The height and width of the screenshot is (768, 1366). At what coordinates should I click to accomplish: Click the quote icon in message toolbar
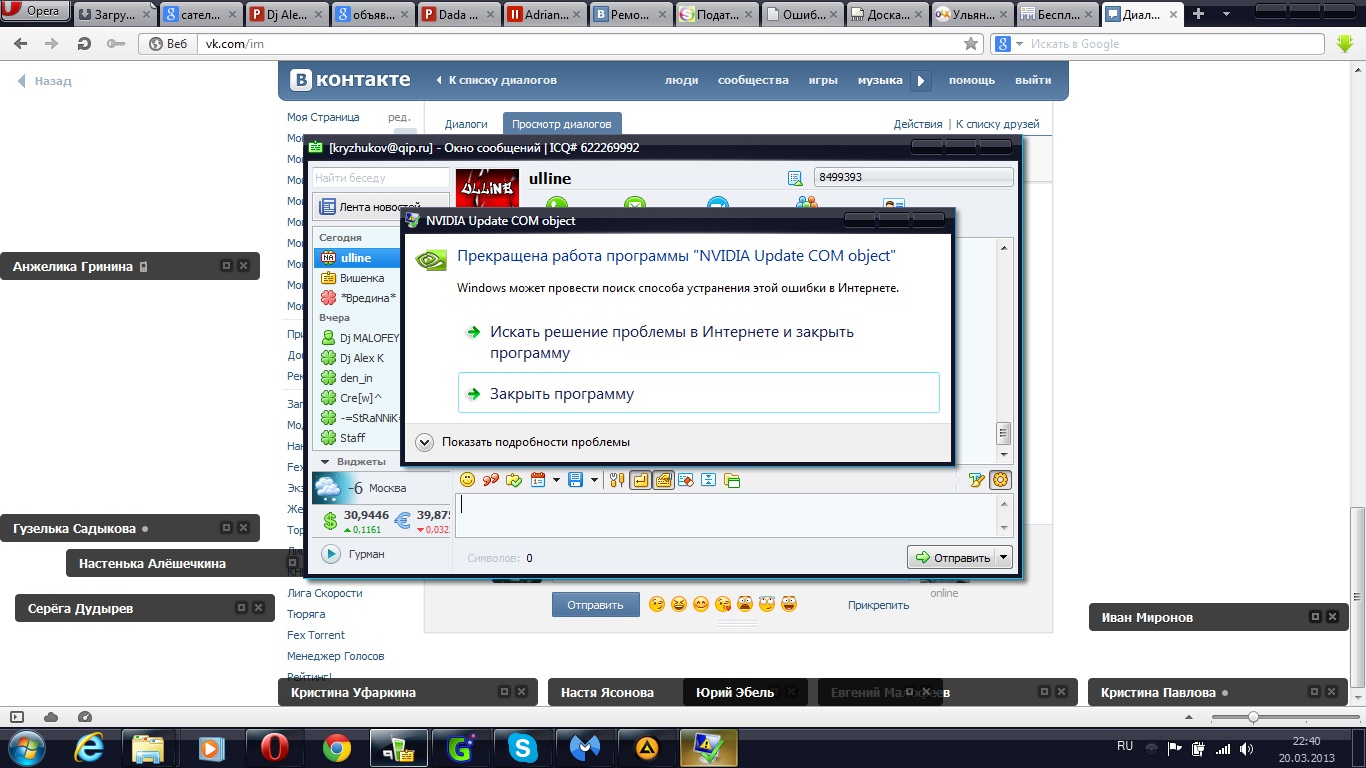pos(490,480)
